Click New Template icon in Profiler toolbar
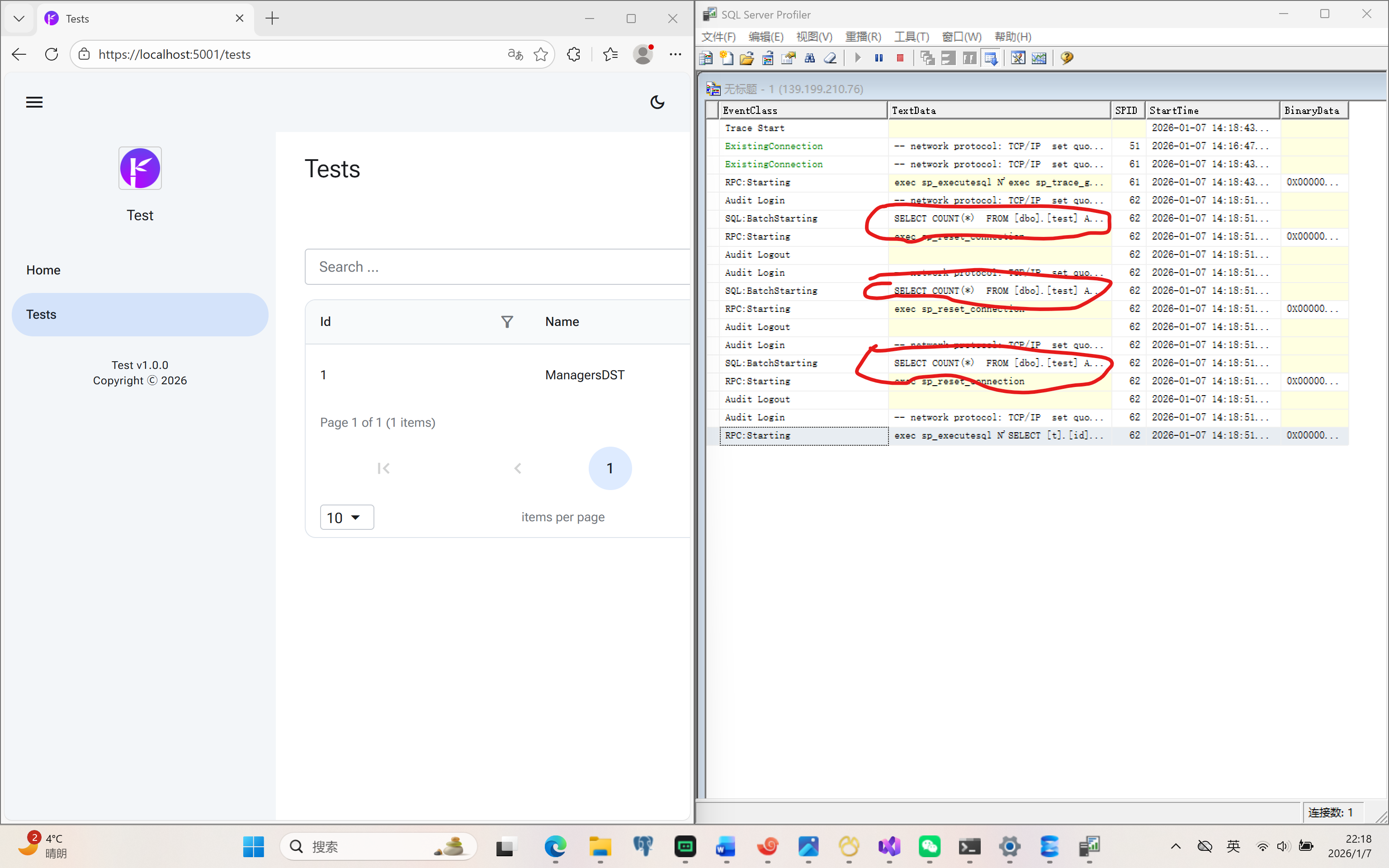The width and height of the screenshot is (1389, 868). coord(727,58)
